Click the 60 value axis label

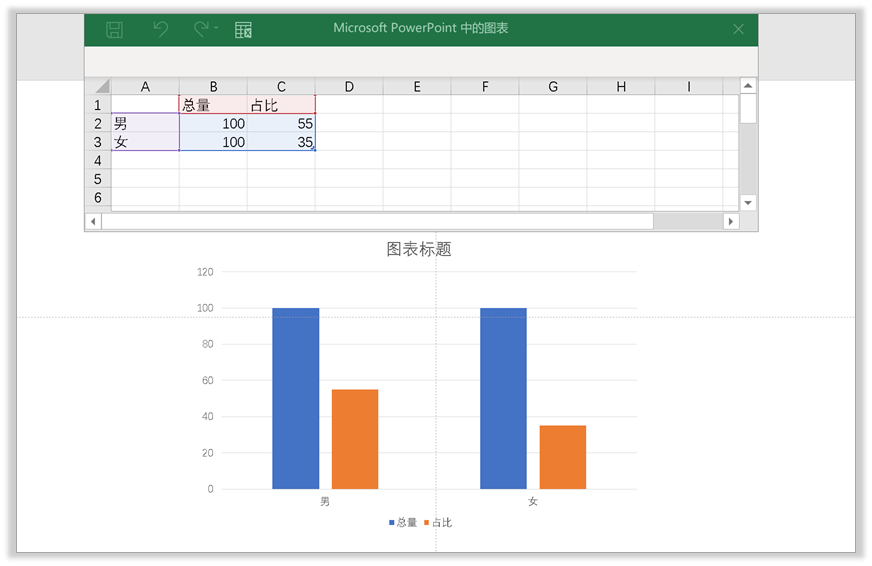[207, 380]
